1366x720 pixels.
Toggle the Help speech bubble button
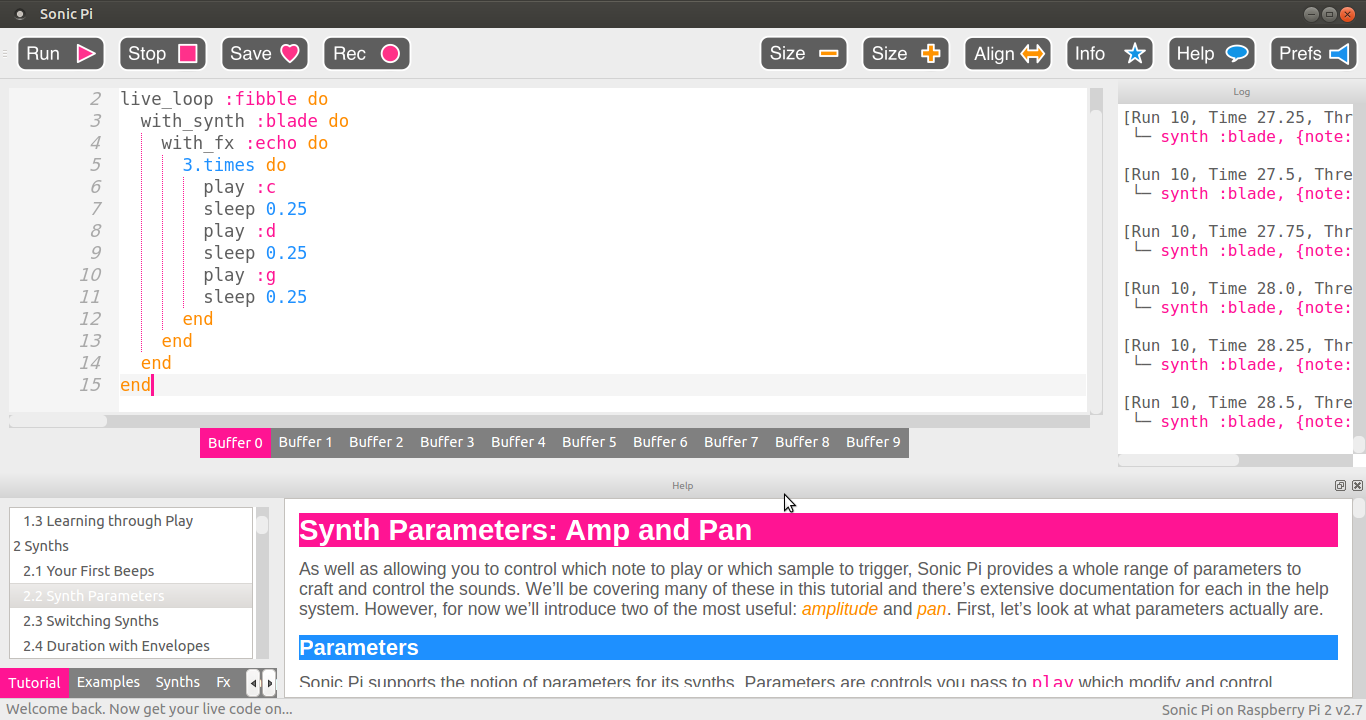pos(1212,54)
